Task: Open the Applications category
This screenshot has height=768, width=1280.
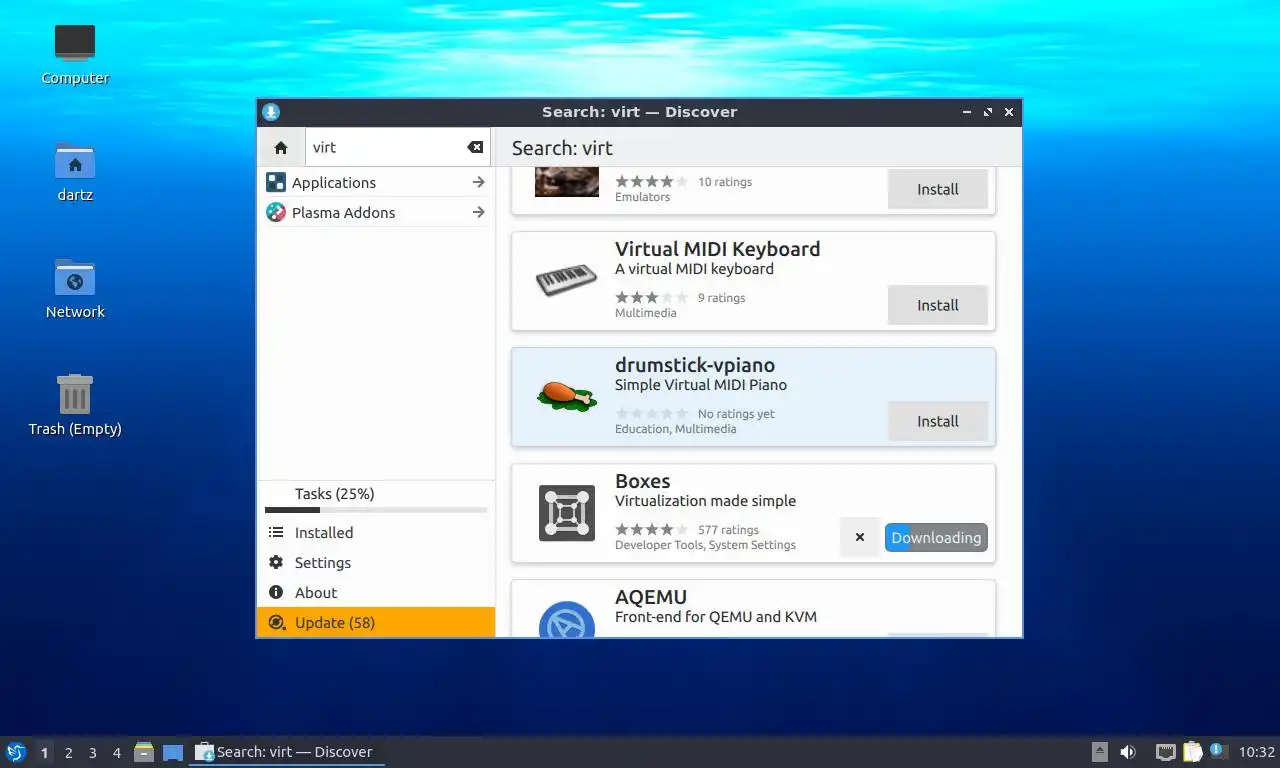Action: click(376, 182)
